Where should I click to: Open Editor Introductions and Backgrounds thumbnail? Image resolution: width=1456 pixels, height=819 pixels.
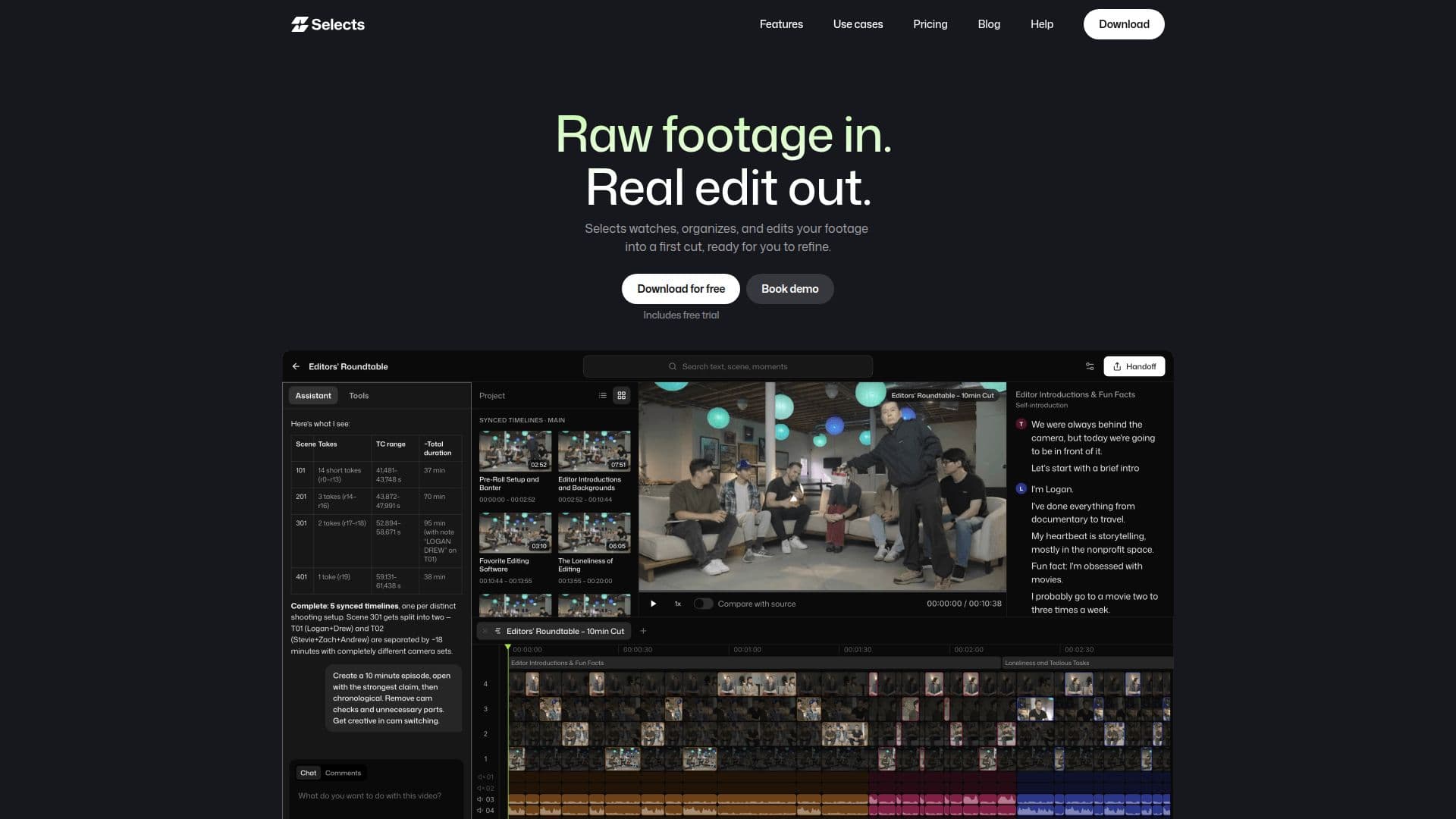coord(594,451)
